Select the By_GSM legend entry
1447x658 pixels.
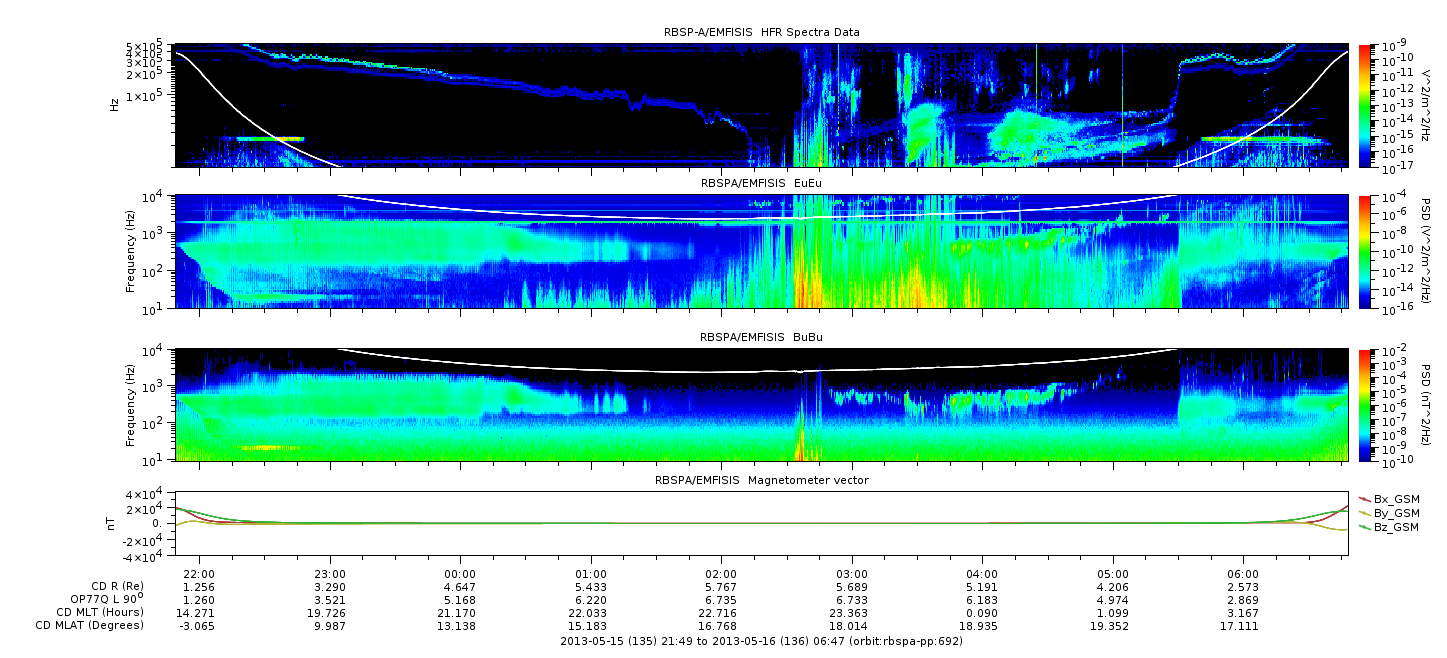pos(1396,513)
